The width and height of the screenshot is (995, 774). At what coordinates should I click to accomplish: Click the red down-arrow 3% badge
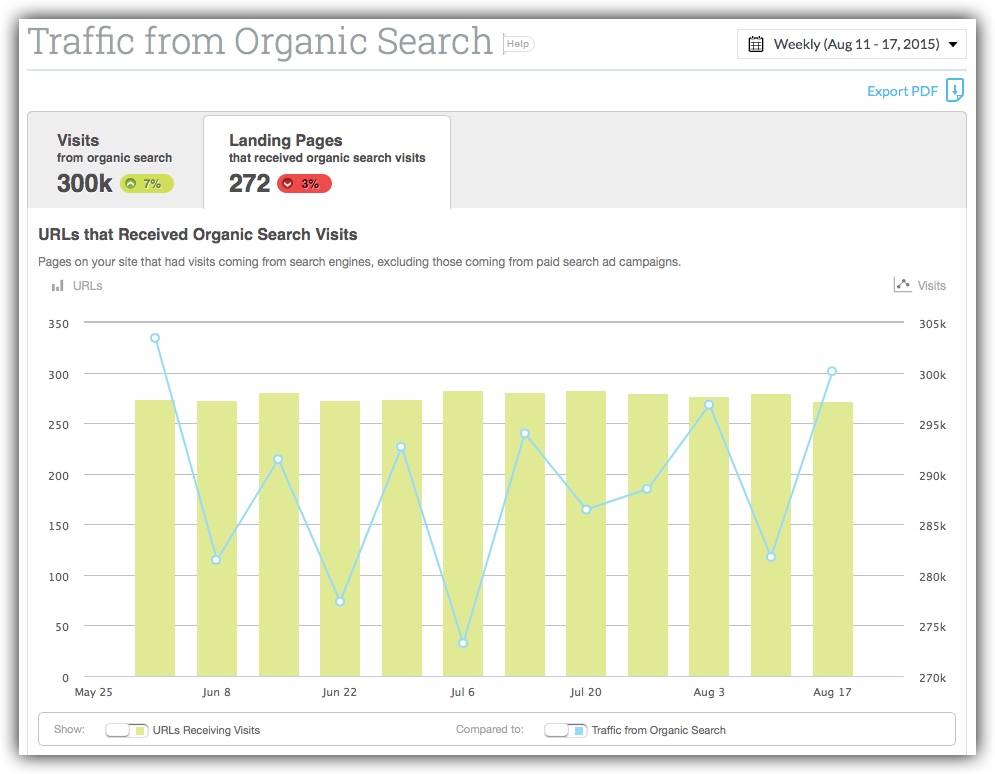[x=304, y=184]
